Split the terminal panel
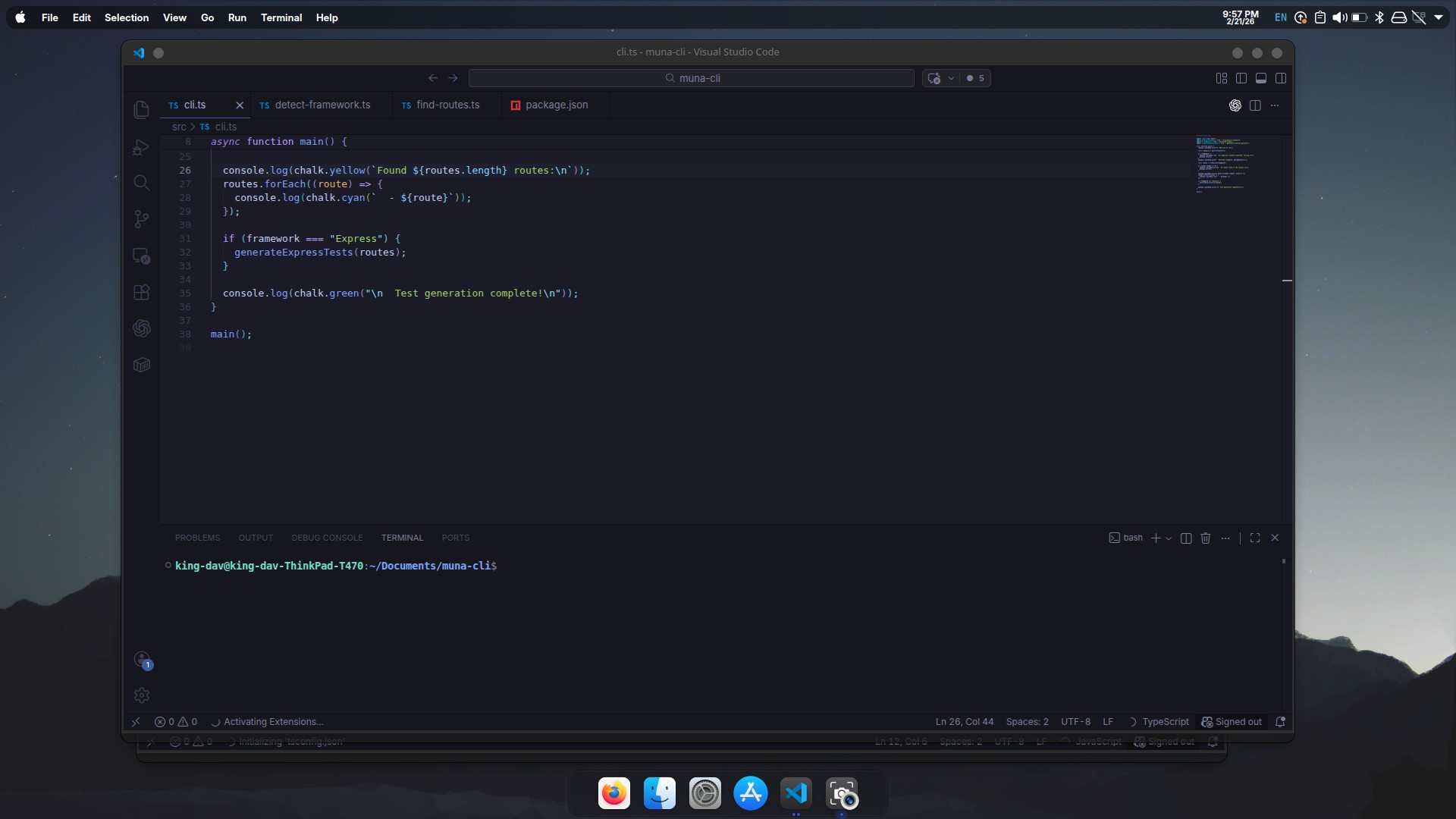The image size is (1456, 819). click(1186, 538)
